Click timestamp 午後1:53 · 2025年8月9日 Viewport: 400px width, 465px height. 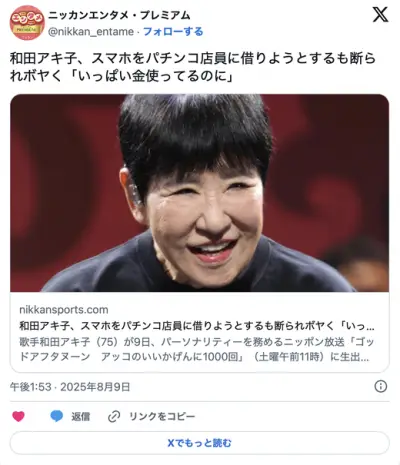[70, 387]
